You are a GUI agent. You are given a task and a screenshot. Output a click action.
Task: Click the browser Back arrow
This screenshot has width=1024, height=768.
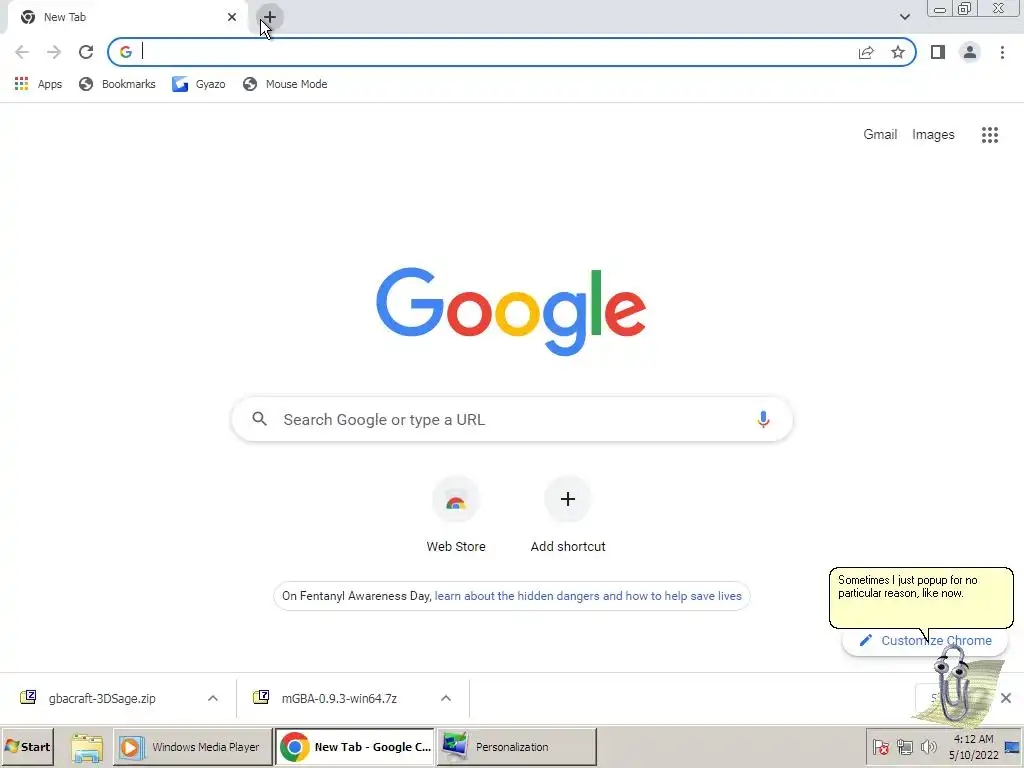[22, 52]
